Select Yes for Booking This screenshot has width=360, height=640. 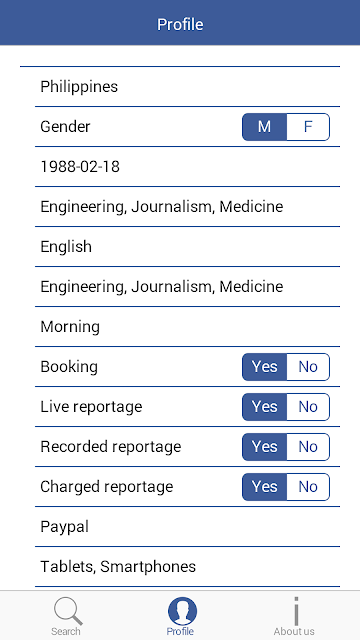264,367
